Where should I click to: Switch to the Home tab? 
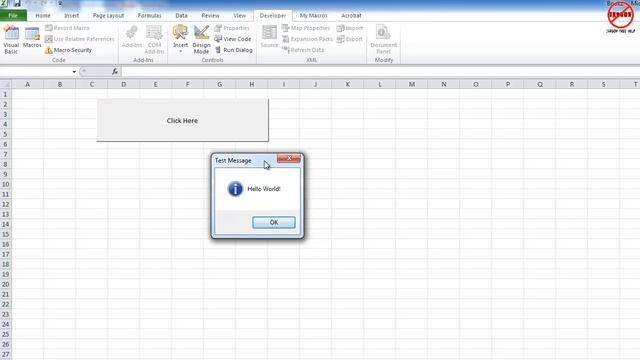[x=43, y=16]
